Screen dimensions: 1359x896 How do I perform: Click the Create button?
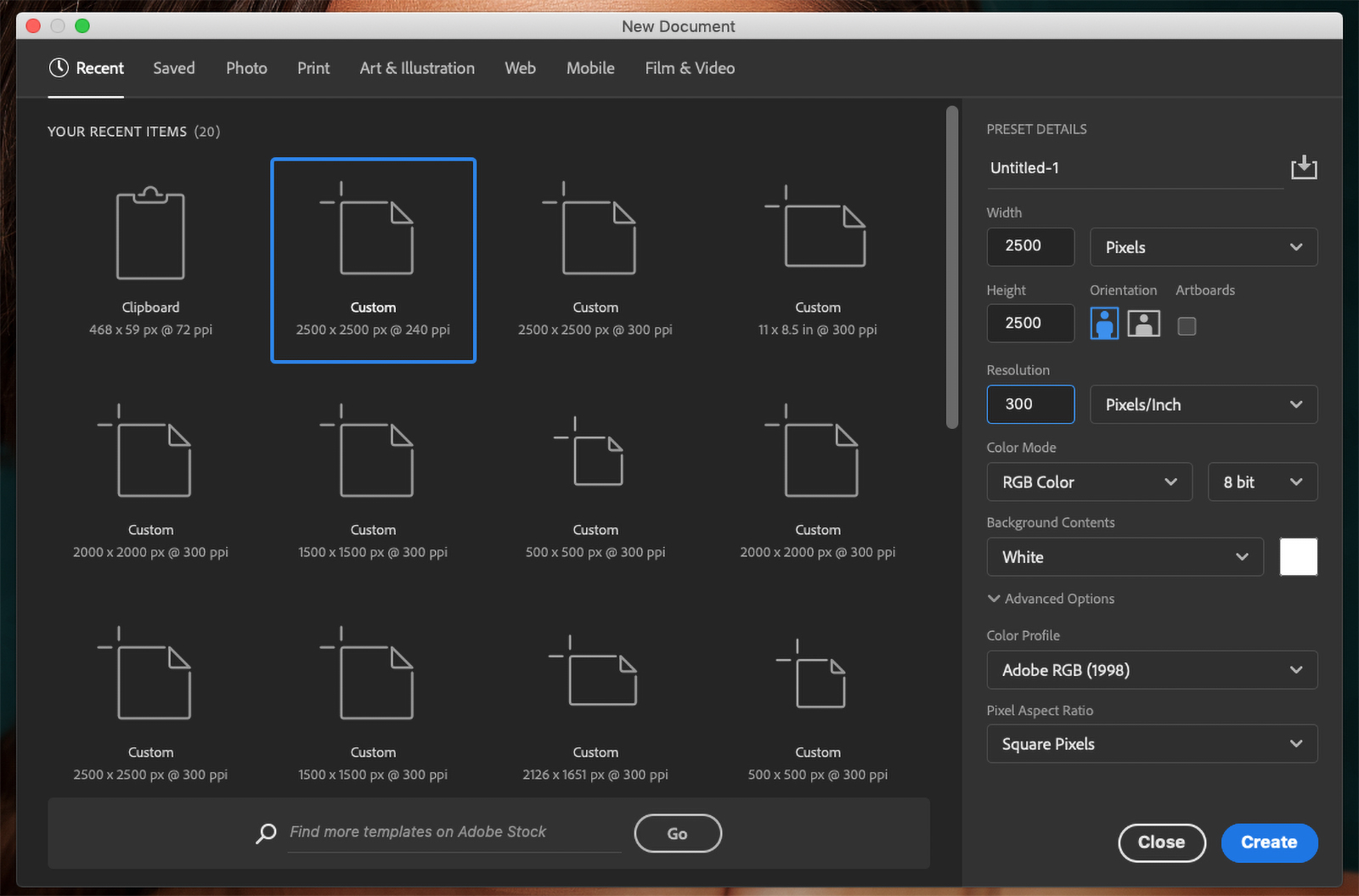pyautogui.click(x=1270, y=842)
